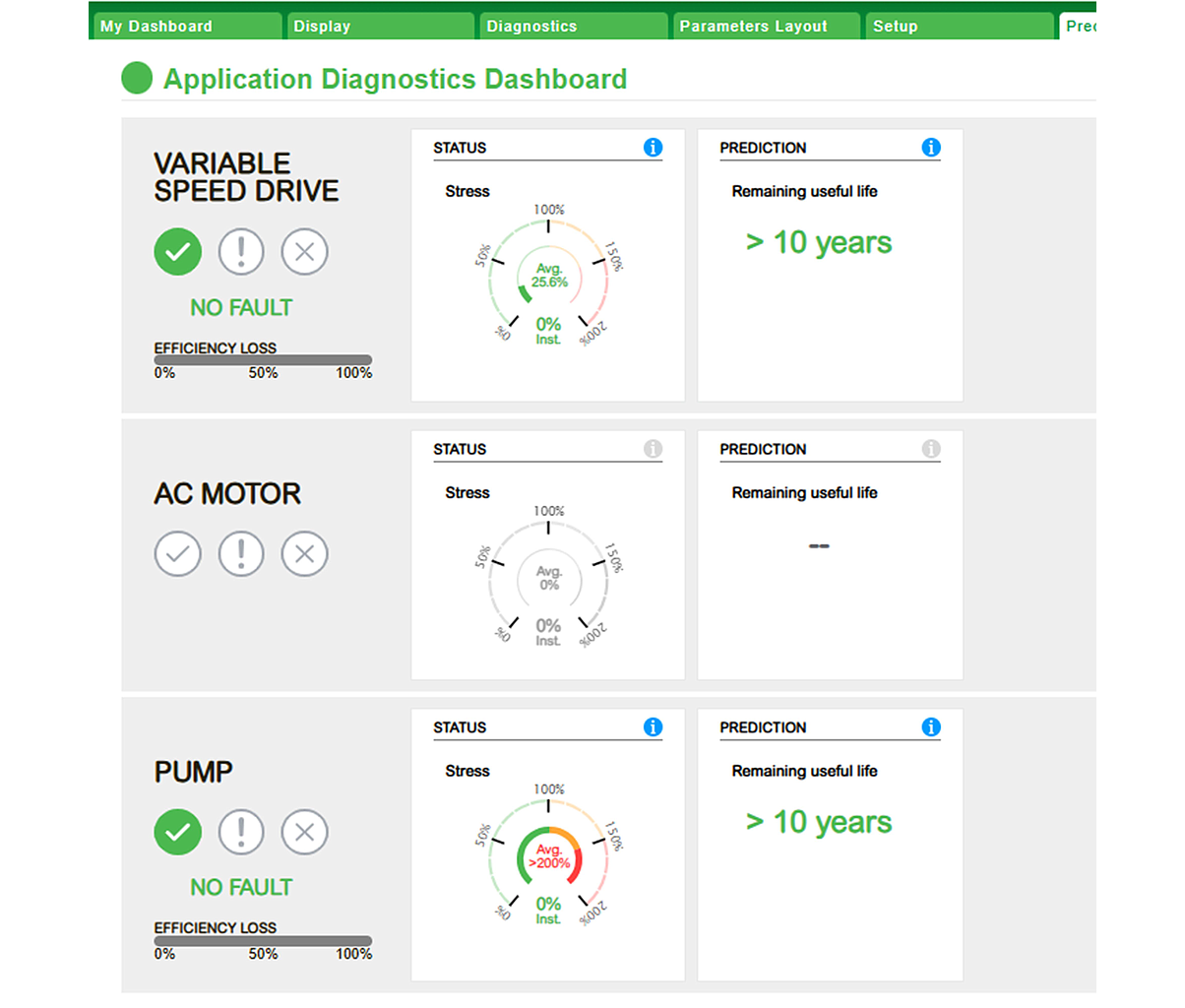Viewport: 1185px width, 1008px height.
Task: Click Pump green checkmark status icon
Action: coord(177,832)
